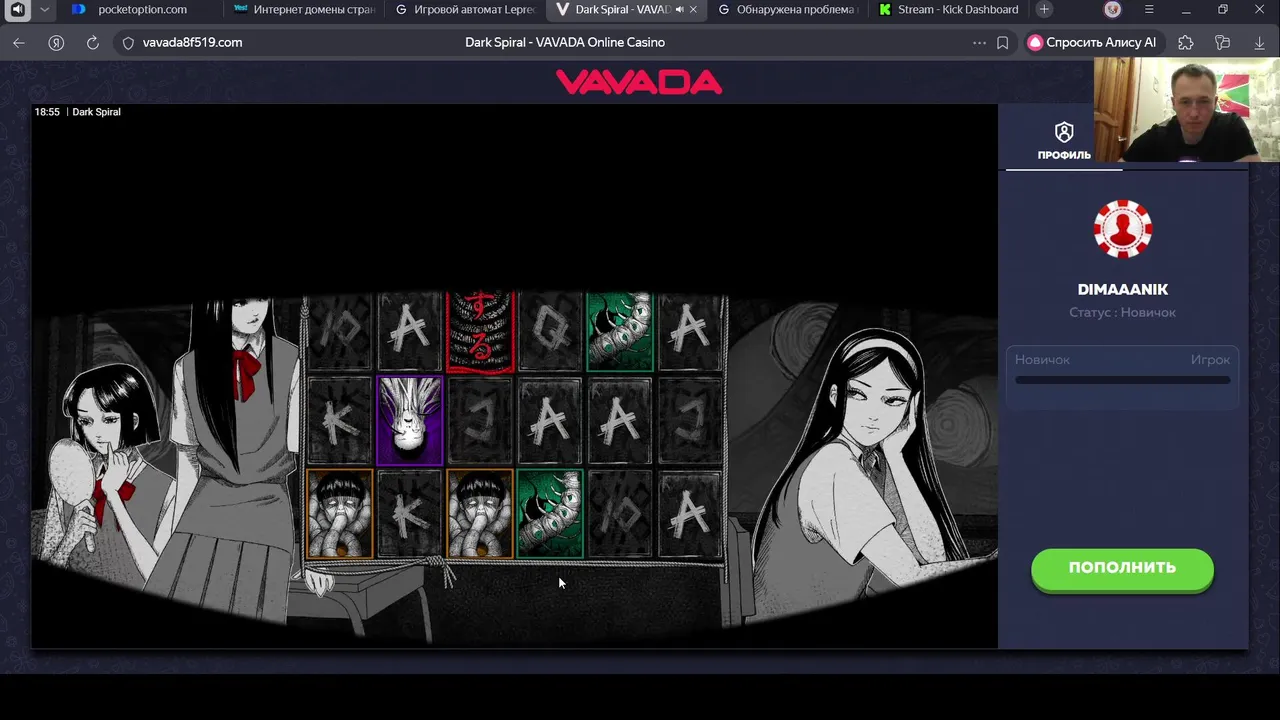The height and width of the screenshot is (720, 1280).
Task: Open the browser hamburger menu
Action: coord(1149,9)
